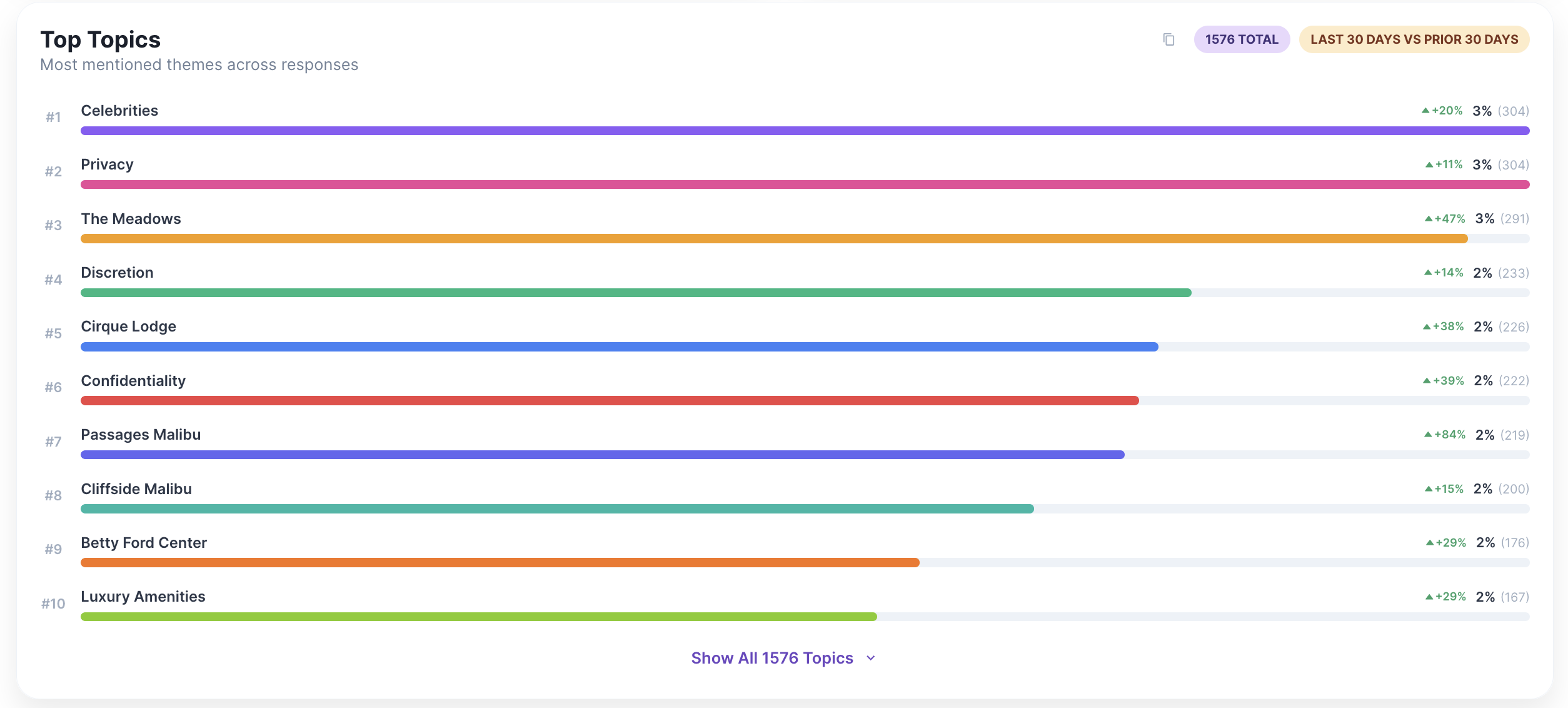Click the Passages Malibu topic name
The image size is (1568, 708).
[141, 435]
